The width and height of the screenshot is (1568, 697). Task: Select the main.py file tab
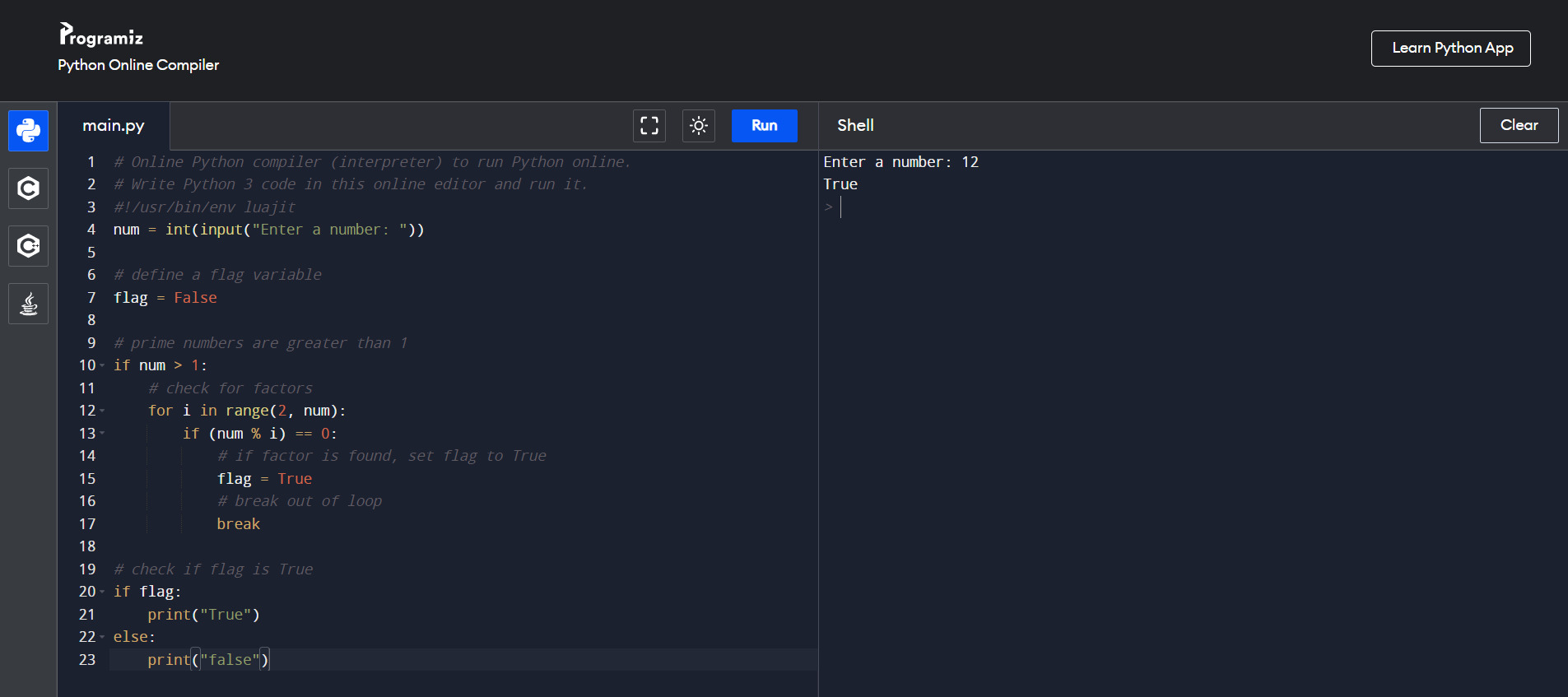pyautogui.click(x=114, y=126)
